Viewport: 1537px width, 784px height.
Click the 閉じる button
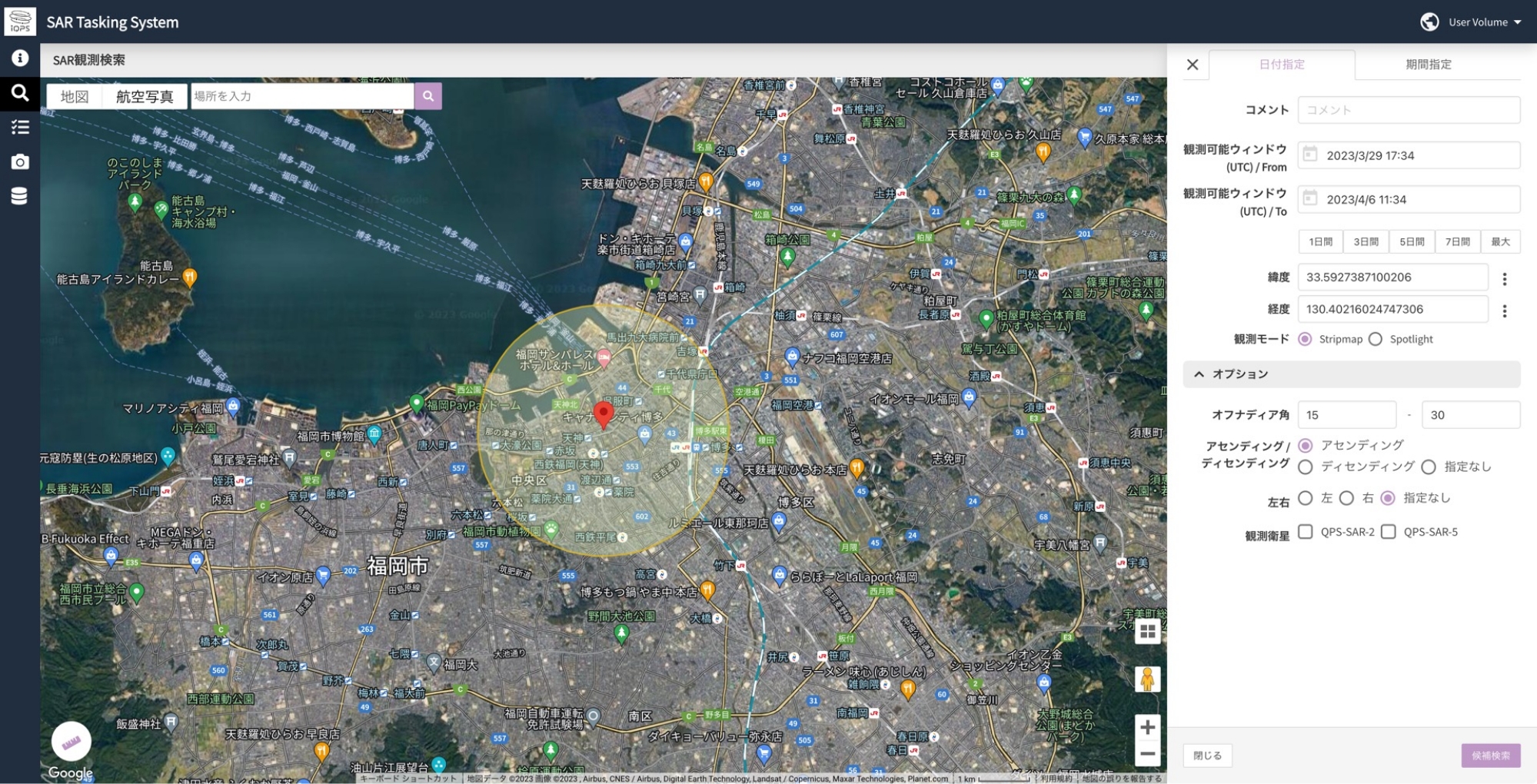tap(1207, 756)
